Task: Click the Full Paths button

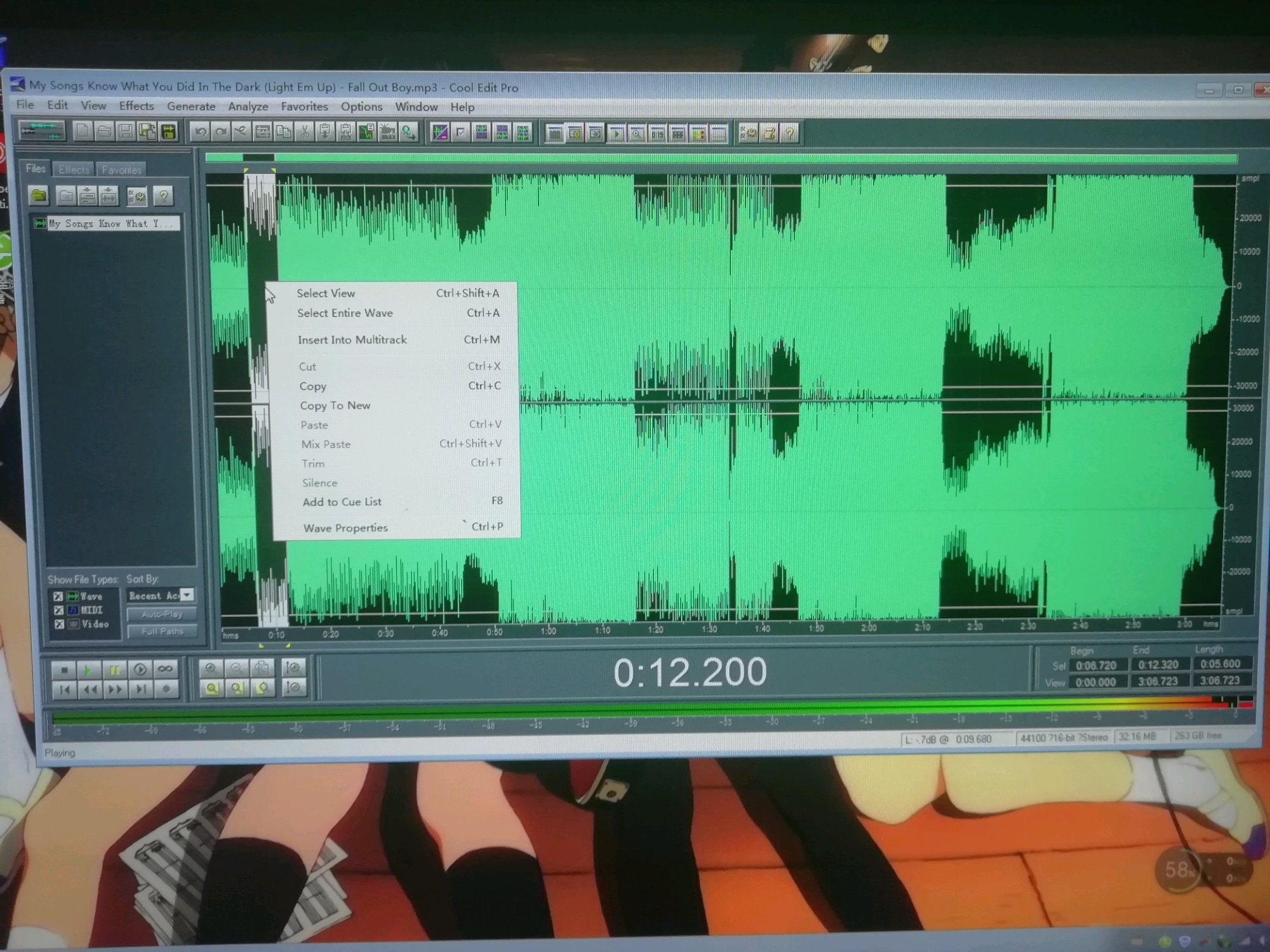Action: (162, 631)
